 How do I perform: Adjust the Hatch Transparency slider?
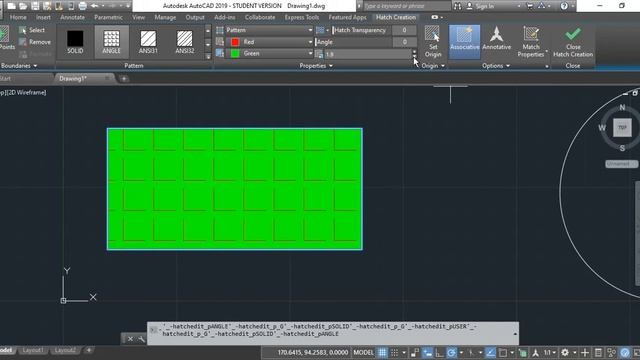click(361, 30)
